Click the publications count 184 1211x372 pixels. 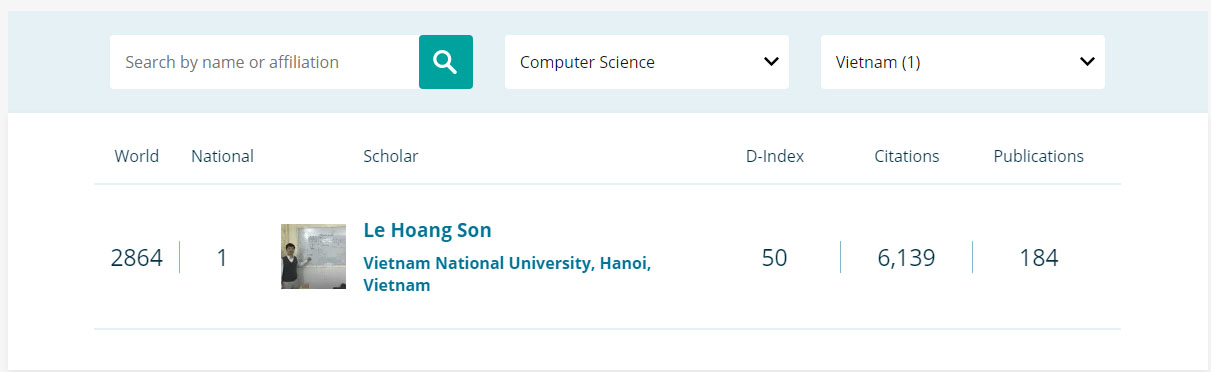pos(1039,258)
